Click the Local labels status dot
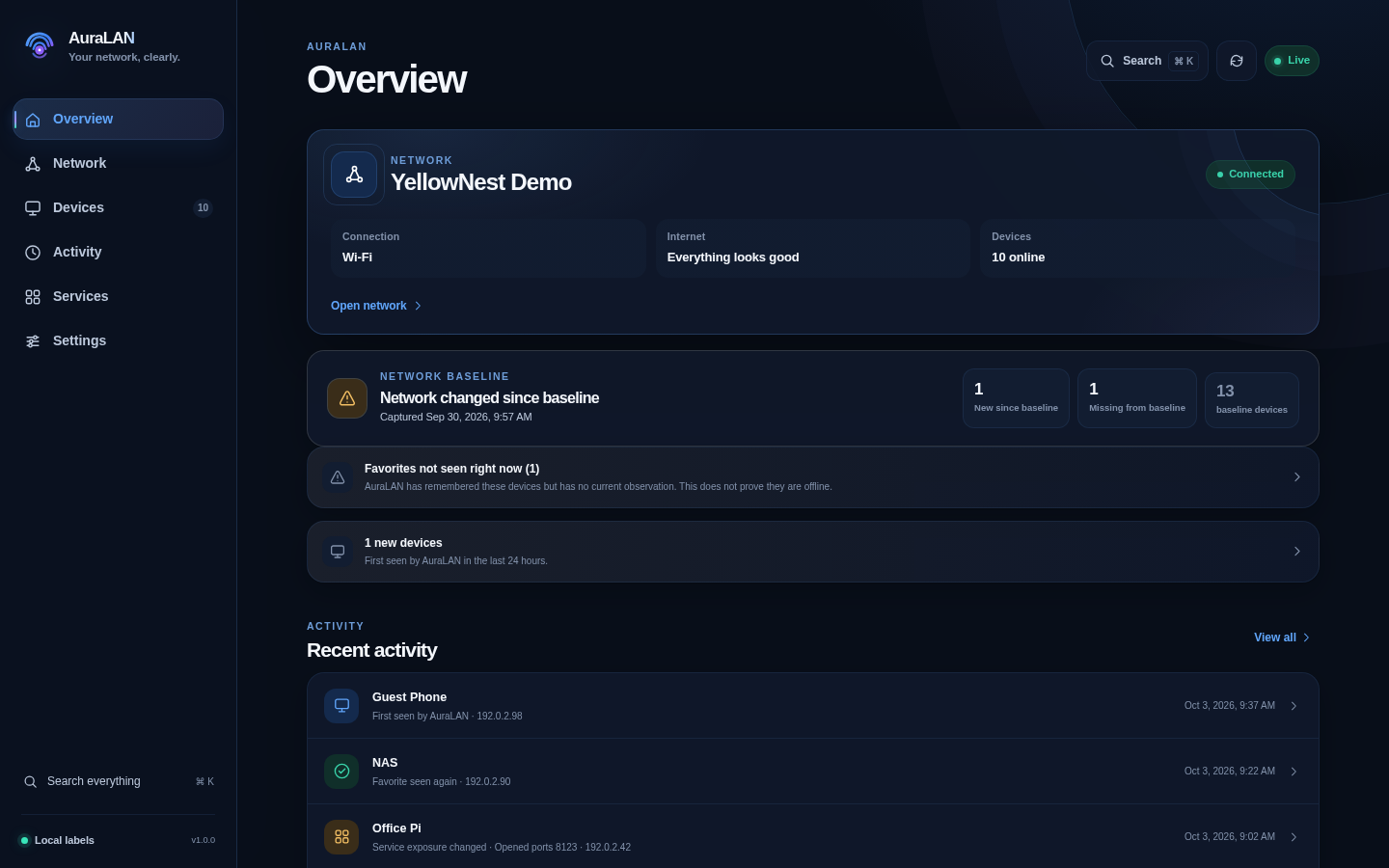The image size is (1389, 868). click(x=24, y=840)
